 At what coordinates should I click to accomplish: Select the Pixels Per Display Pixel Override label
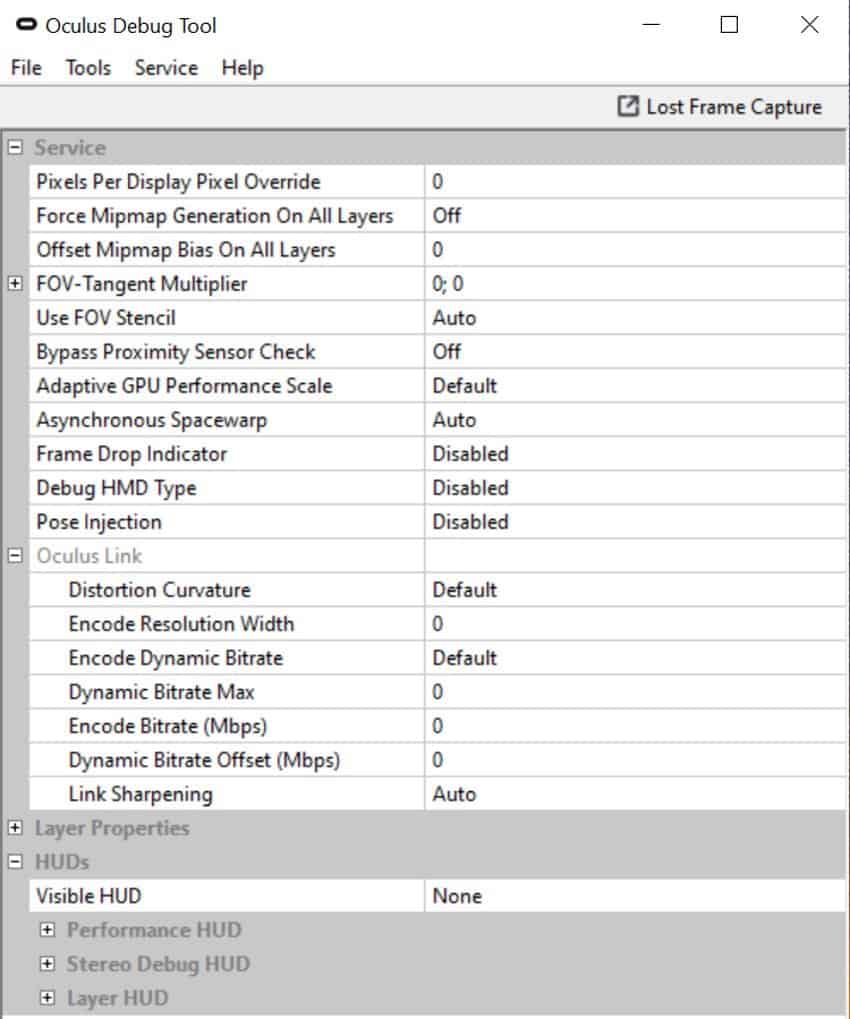(x=178, y=181)
